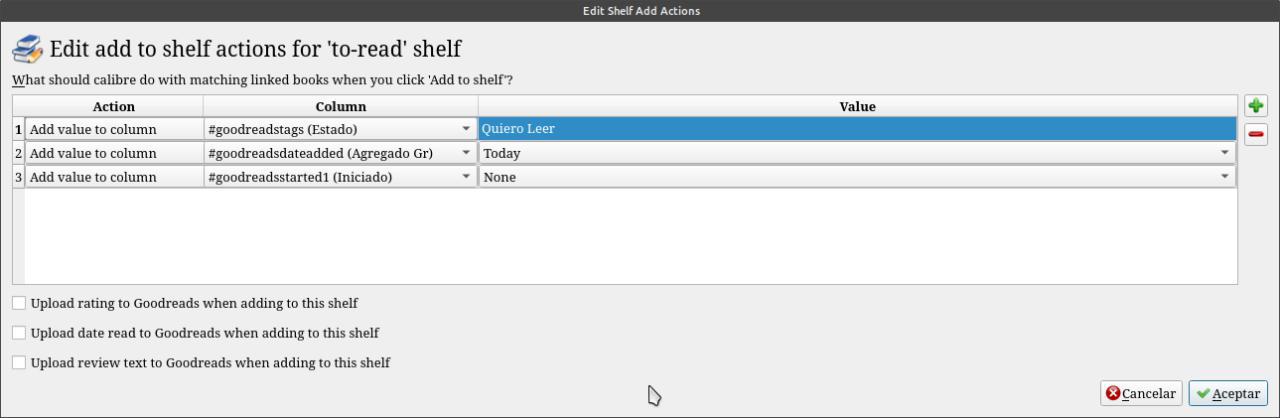Screen dimensions: 1280x418
Task: Click the Value column header
Action: pos(857,106)
